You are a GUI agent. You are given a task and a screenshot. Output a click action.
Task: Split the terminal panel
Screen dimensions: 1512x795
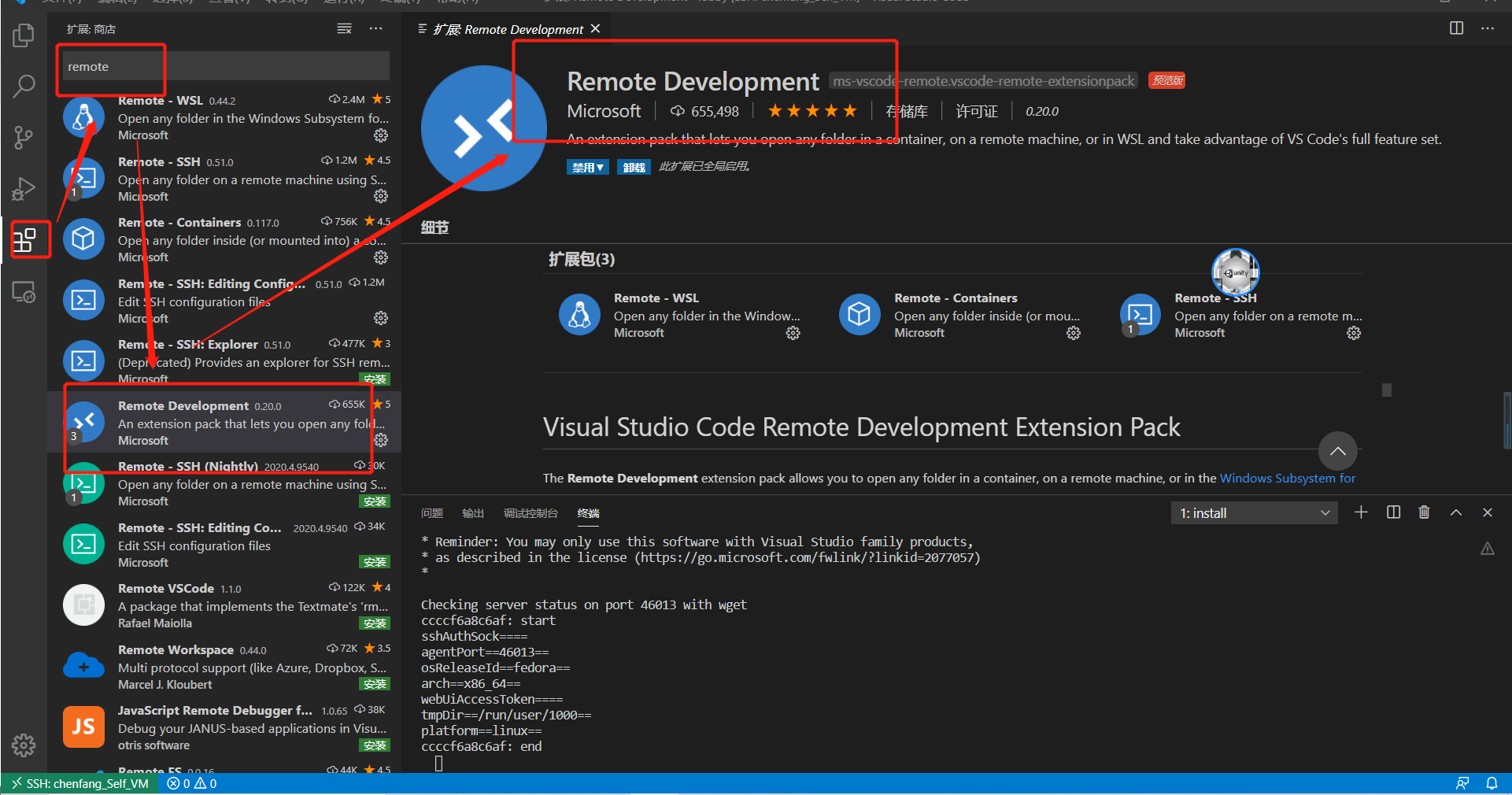[x=1393, y=512]
